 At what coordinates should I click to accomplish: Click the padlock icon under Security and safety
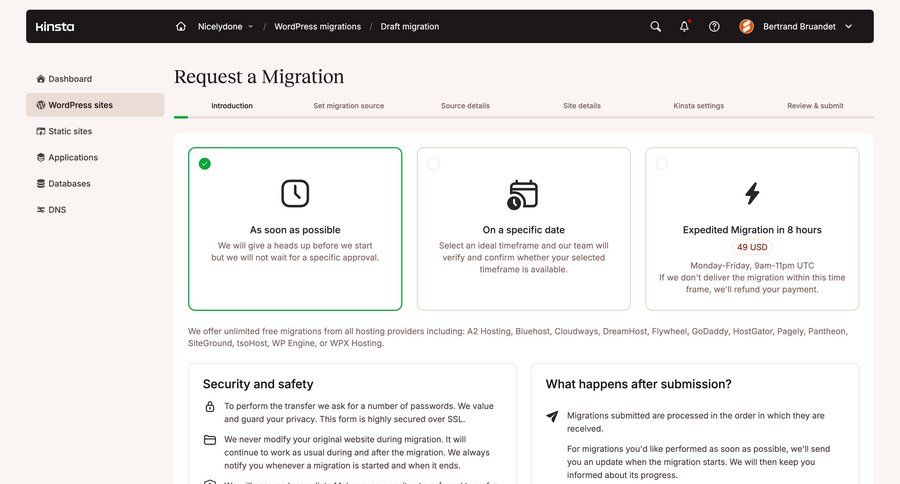coord(210,406)
